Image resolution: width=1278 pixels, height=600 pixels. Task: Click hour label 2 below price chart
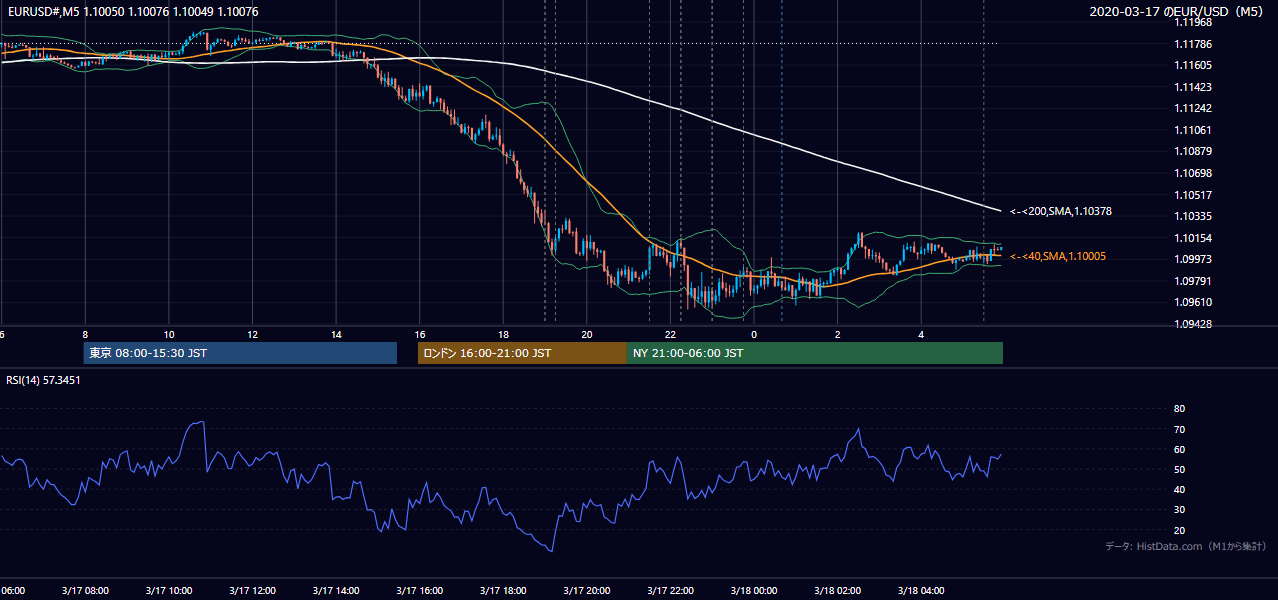click(x=838, y=334)
